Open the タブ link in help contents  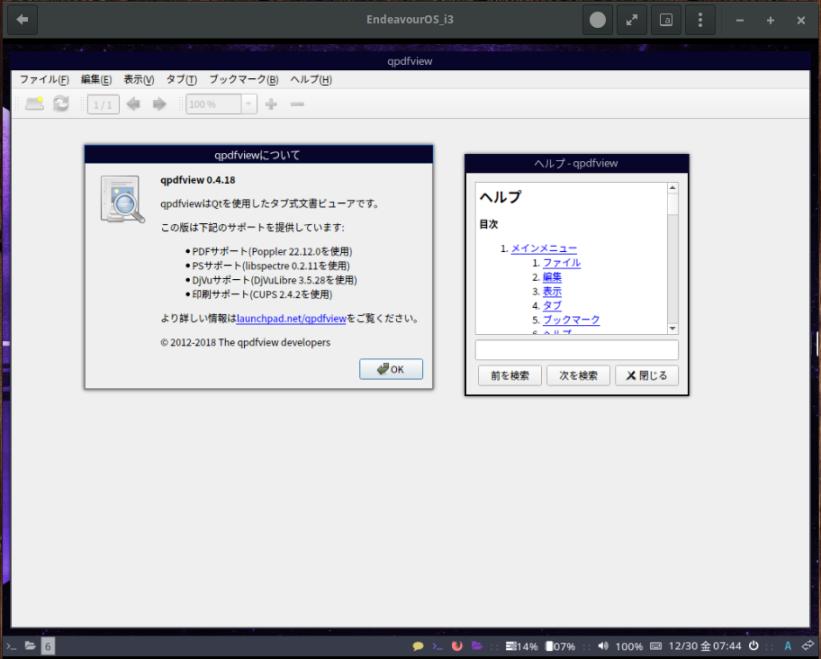[552, 306]
